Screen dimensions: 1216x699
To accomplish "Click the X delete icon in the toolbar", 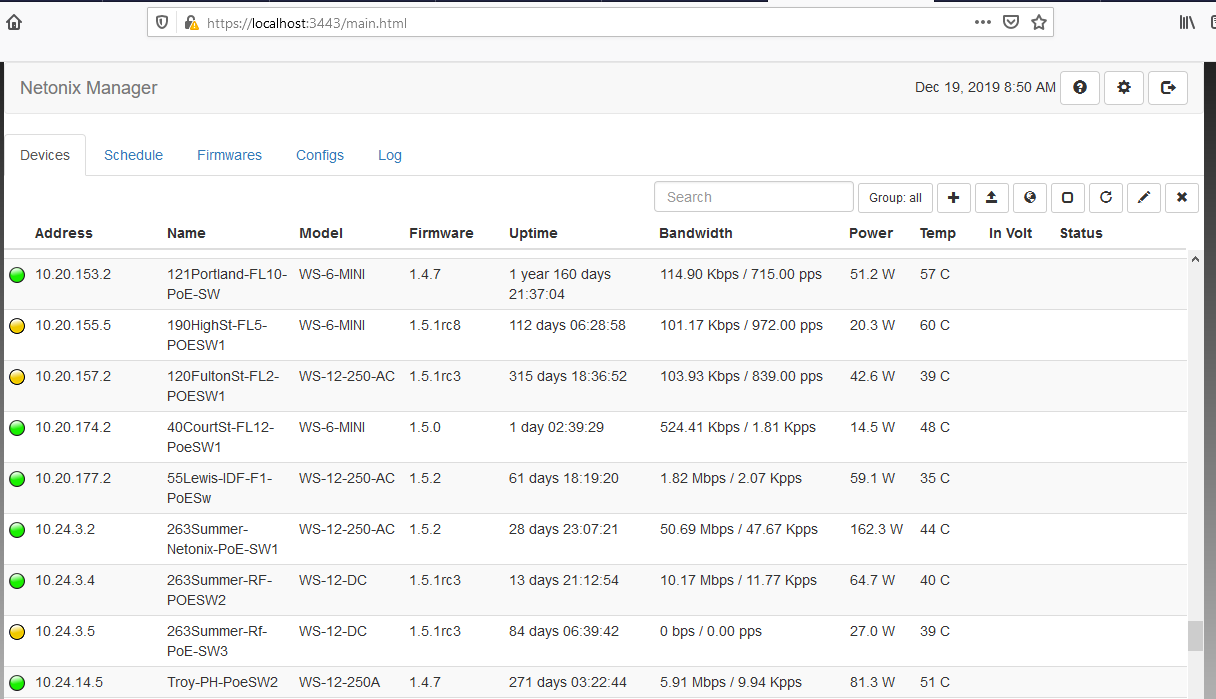I will coord(1181,198).
